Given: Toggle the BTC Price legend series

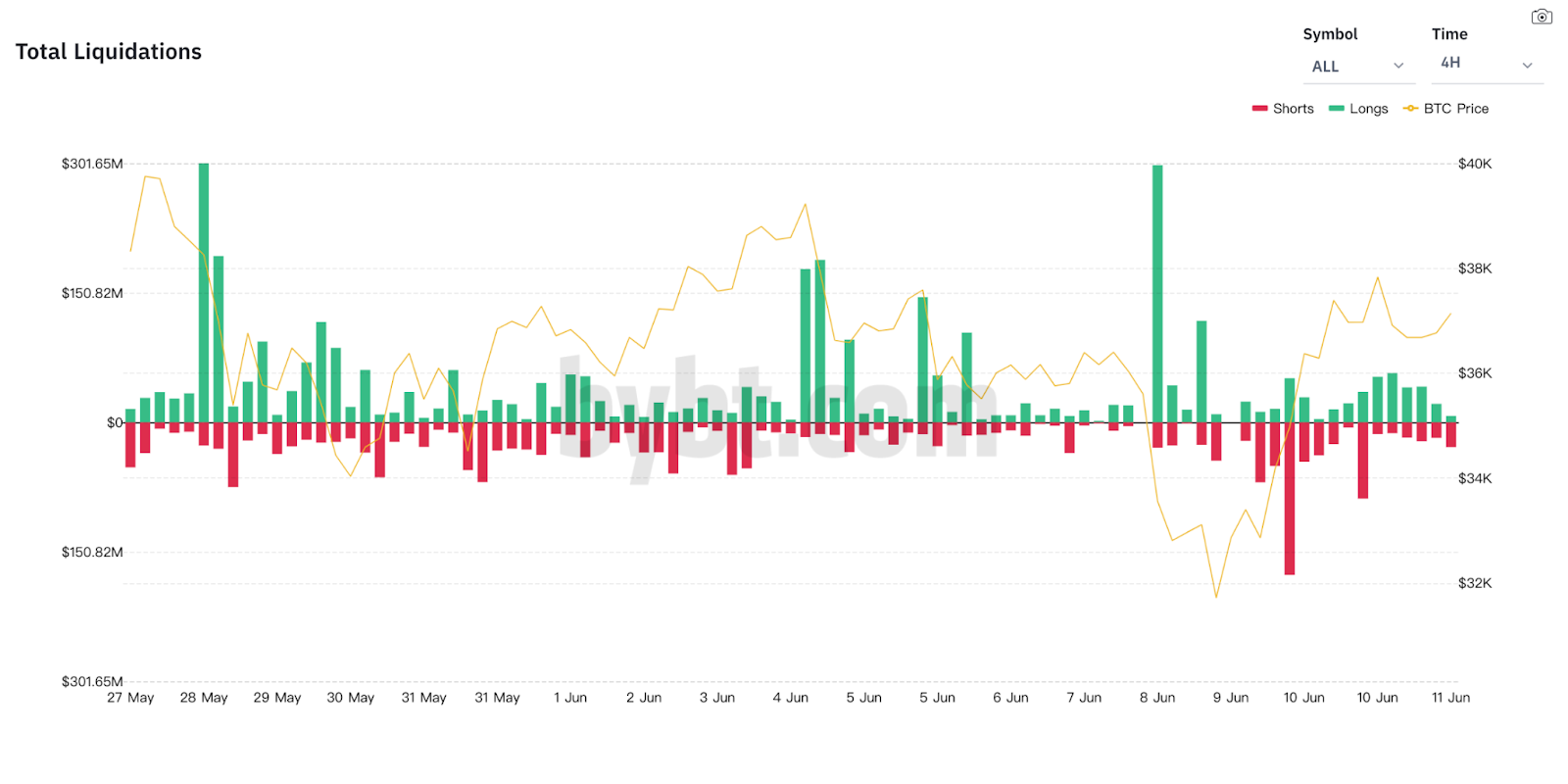Looking at the screenshot, I should pos(1445,109).
